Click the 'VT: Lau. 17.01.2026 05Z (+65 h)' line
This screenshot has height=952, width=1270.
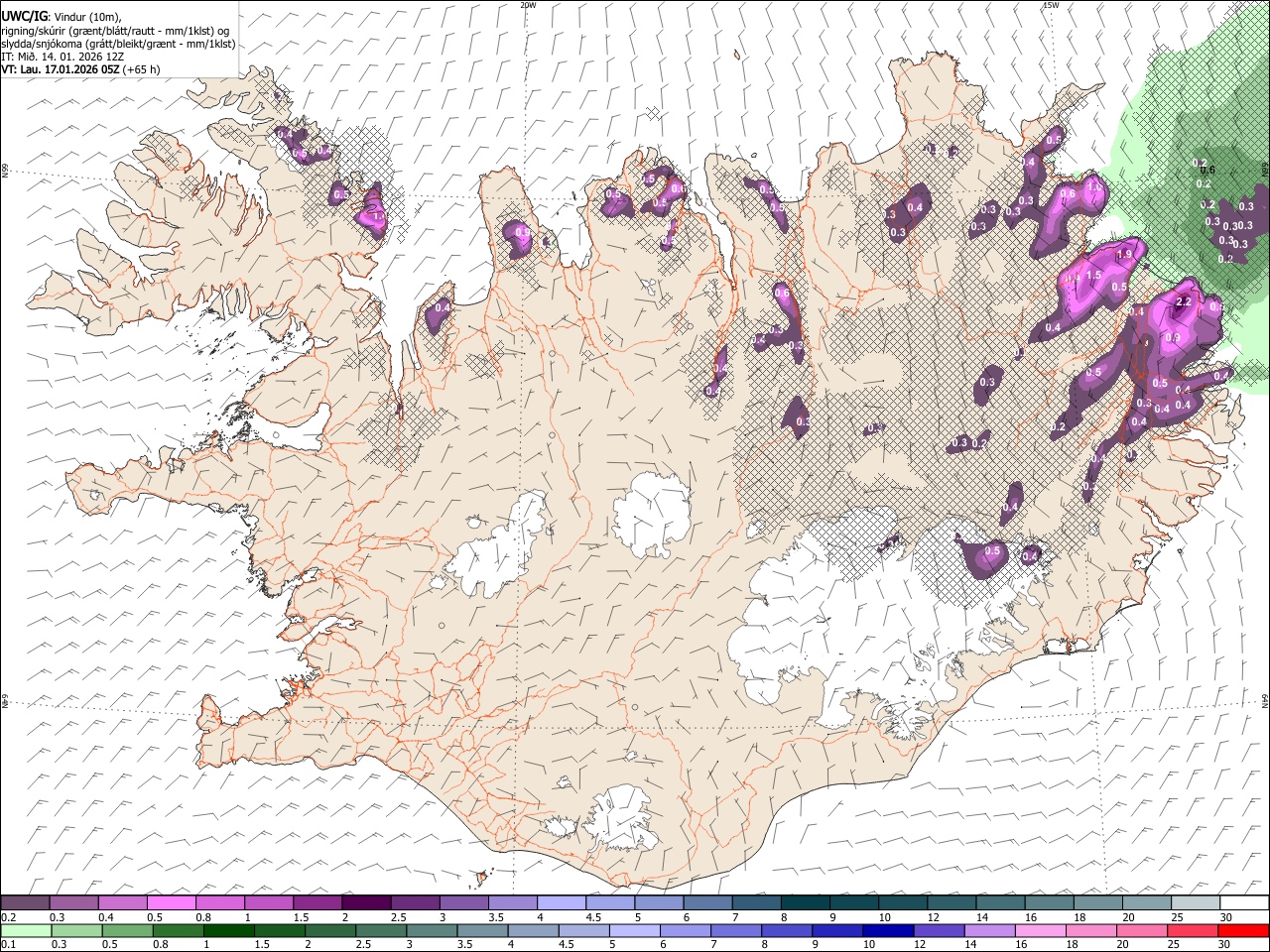[80, 69]
